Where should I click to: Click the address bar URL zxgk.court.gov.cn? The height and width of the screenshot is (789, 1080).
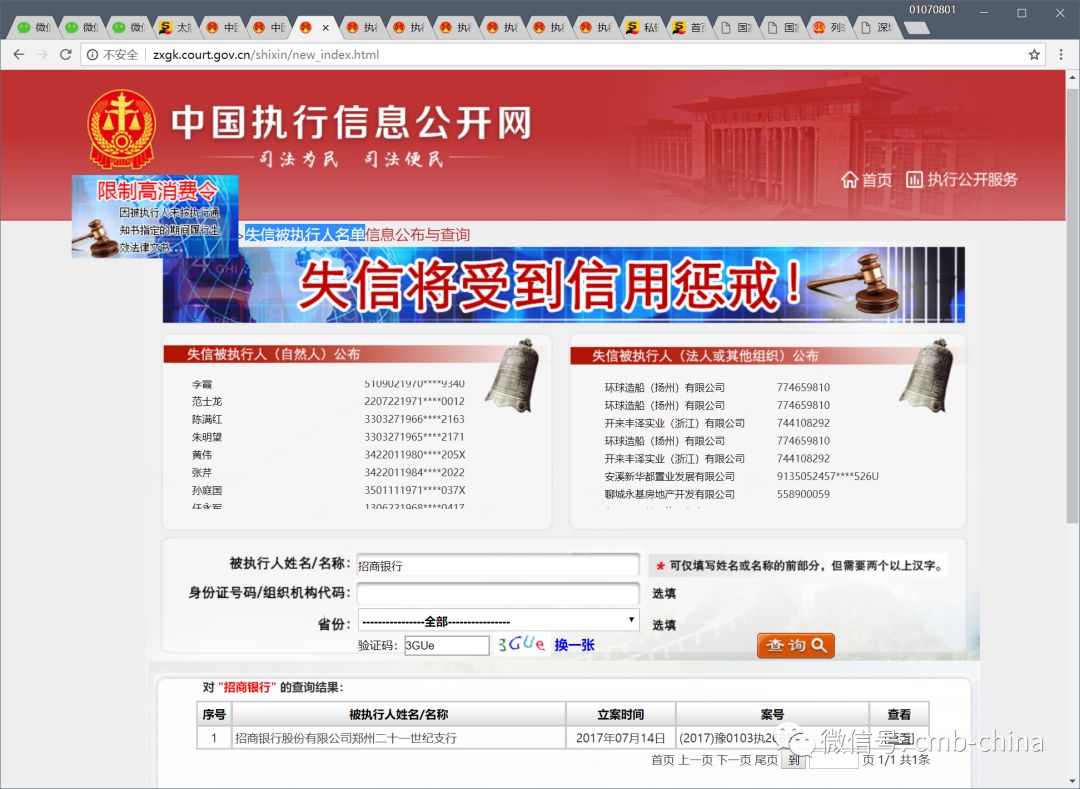[x=266, y=54]
